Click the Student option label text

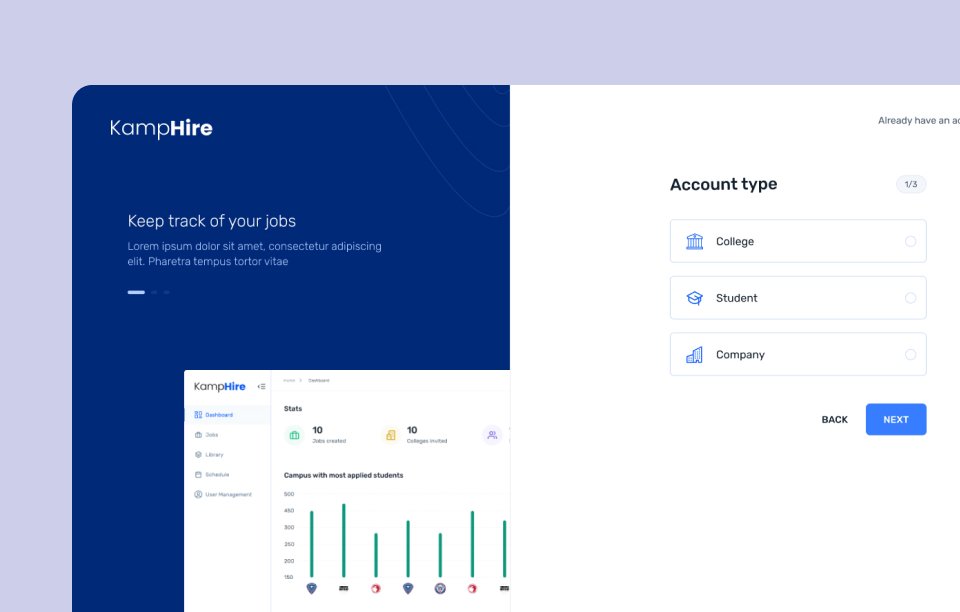pos(737,298)
